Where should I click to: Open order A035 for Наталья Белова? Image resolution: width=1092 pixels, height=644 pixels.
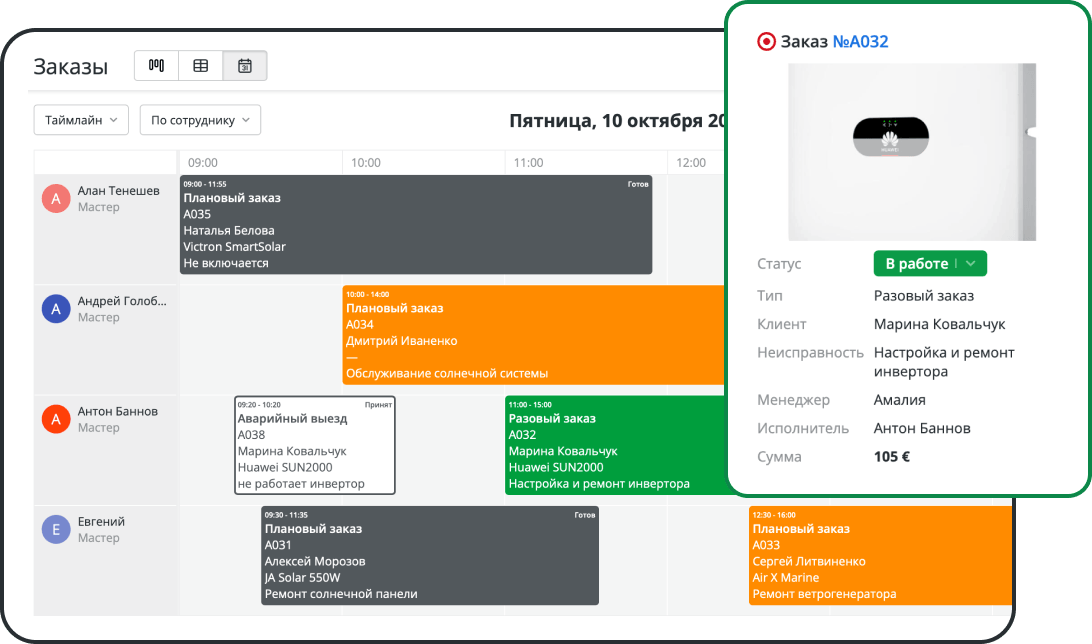coord(416,224)
